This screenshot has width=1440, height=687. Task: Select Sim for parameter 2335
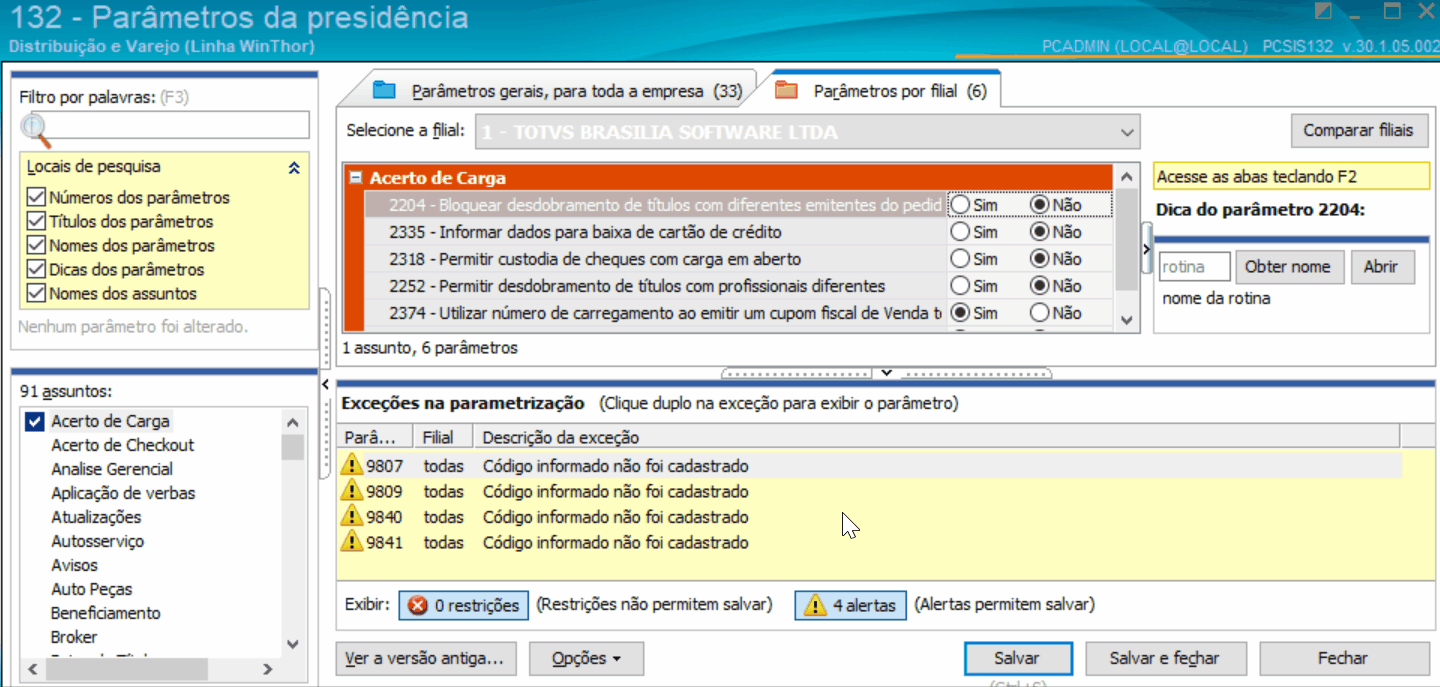960,232
